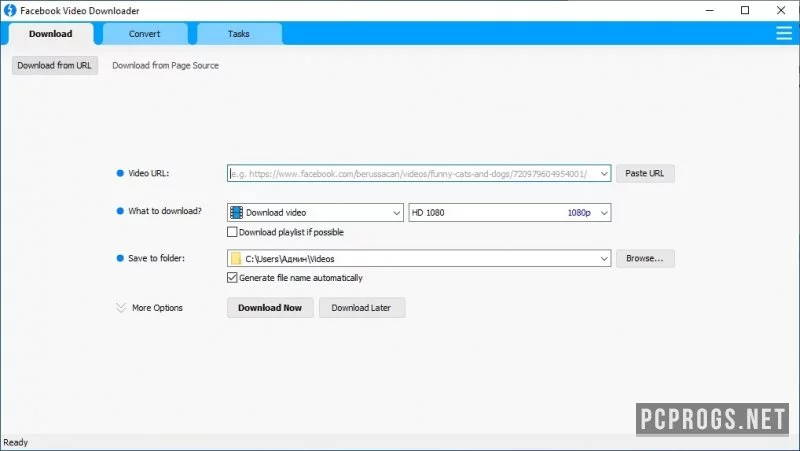Minimize the Facebook Video Downloader window
800x451 pixels.
pos(710,10)
